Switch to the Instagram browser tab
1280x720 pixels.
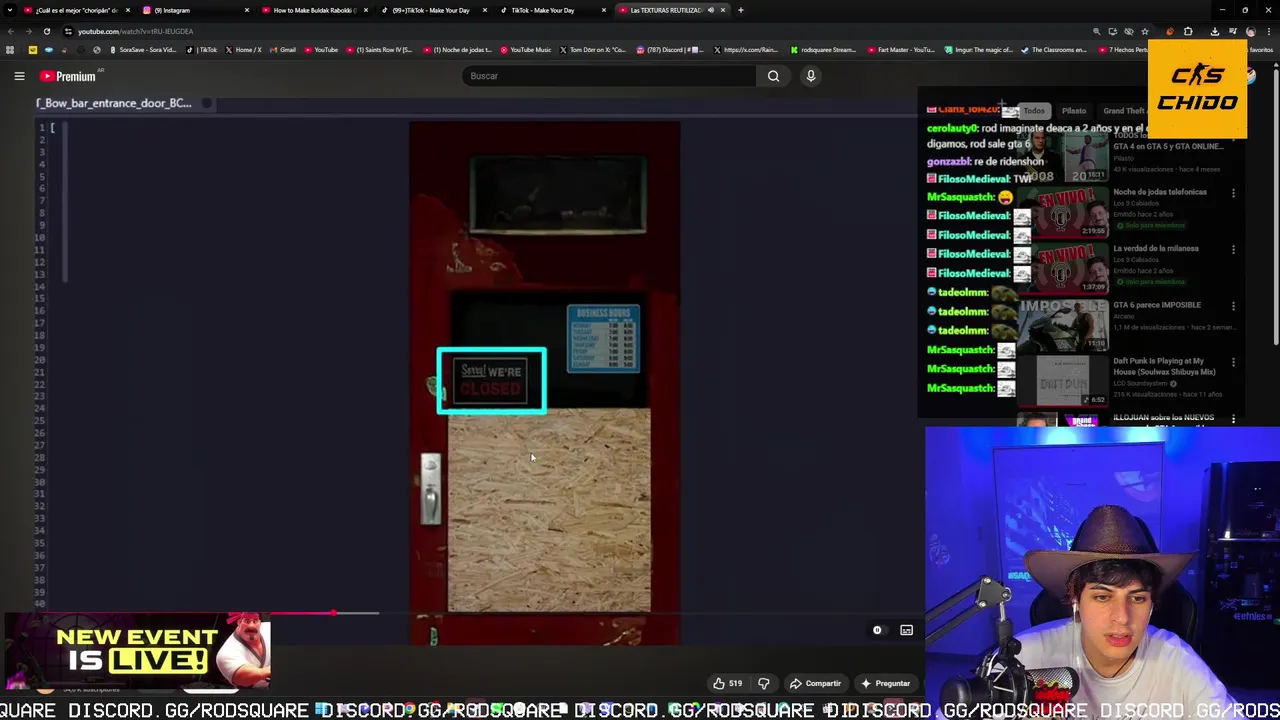[195, 10]
